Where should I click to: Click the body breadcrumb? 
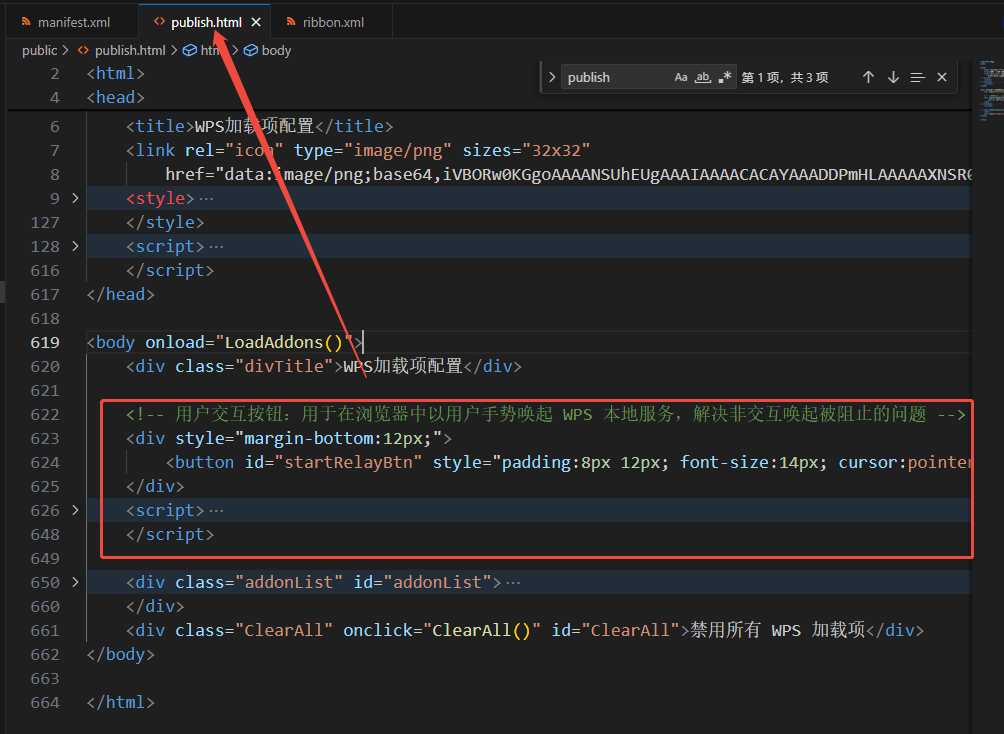[276, 51]
